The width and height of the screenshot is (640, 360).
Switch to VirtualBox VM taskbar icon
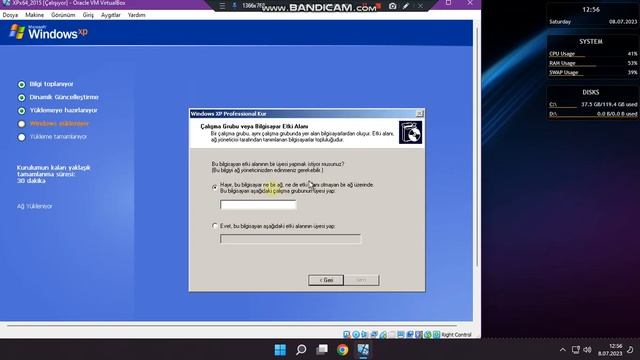coord(363,350)
